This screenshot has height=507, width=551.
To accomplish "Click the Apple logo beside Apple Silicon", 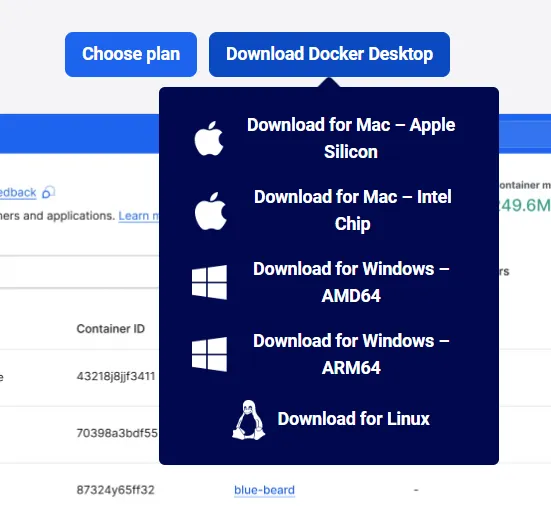I will pos(209,138).
